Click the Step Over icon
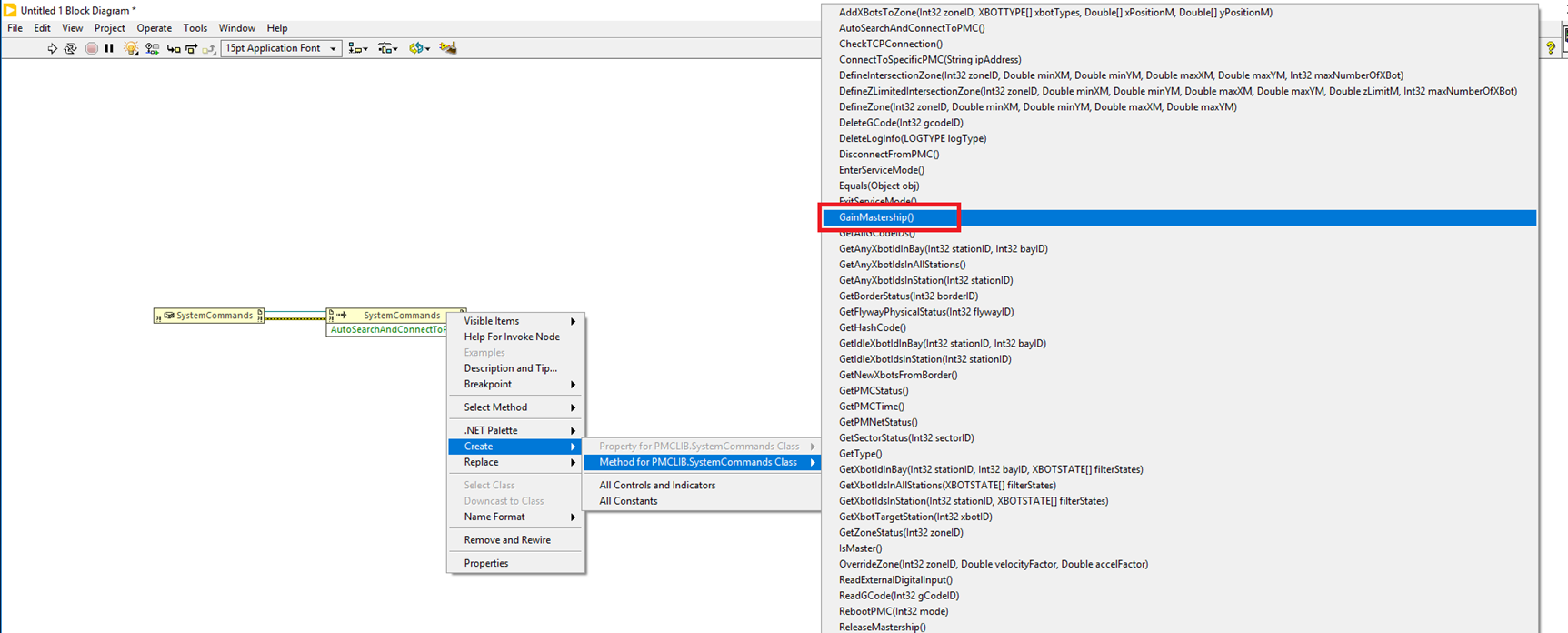The width and height of the screenshot is (1568, 633). point(191,48)
